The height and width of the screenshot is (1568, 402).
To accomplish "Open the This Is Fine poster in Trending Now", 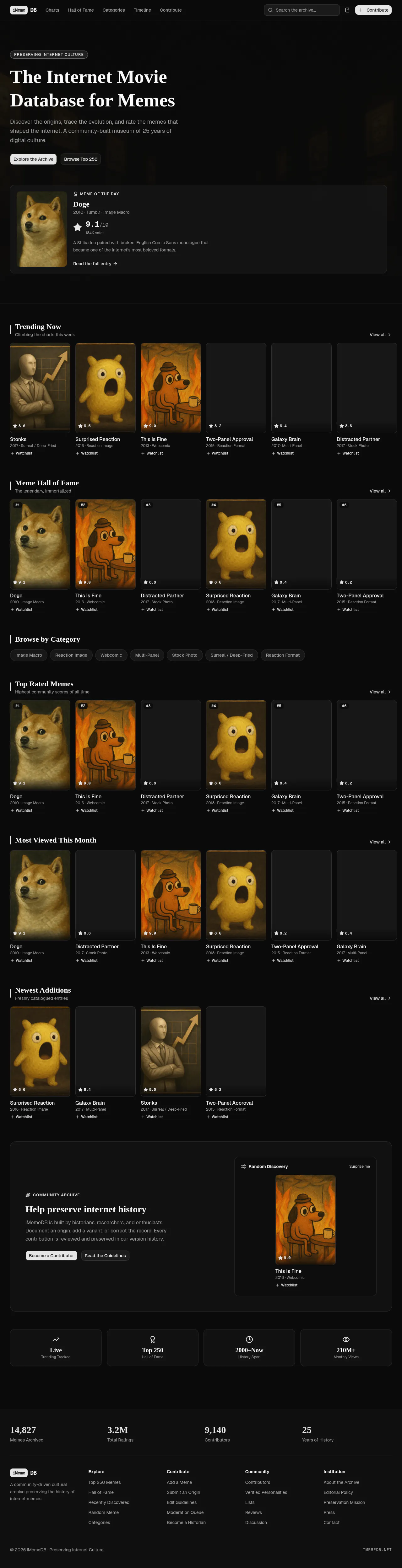I will 171,388.
